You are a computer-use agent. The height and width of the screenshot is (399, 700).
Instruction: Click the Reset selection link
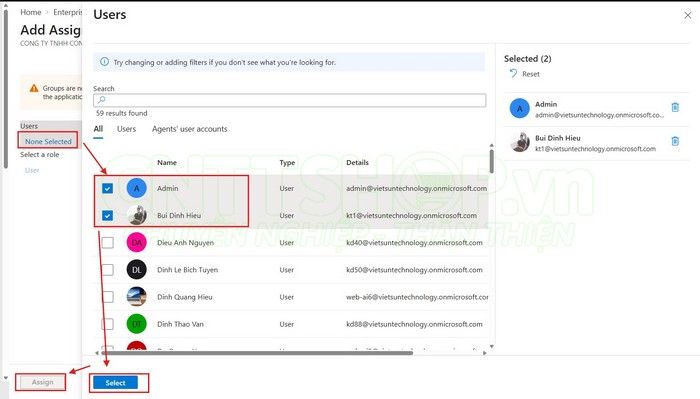[531, 74]
